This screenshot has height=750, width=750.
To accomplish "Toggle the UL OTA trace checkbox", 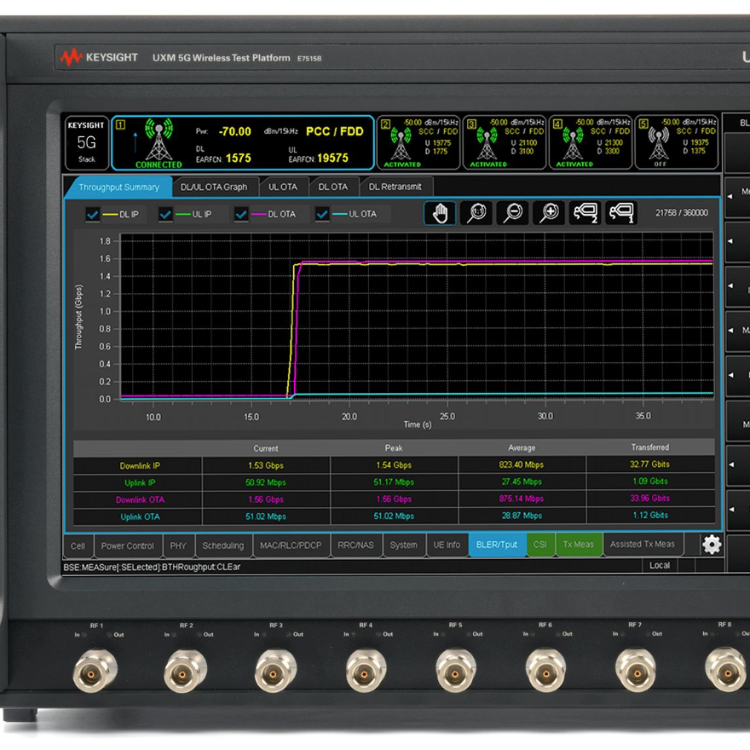I will point(322,214).
